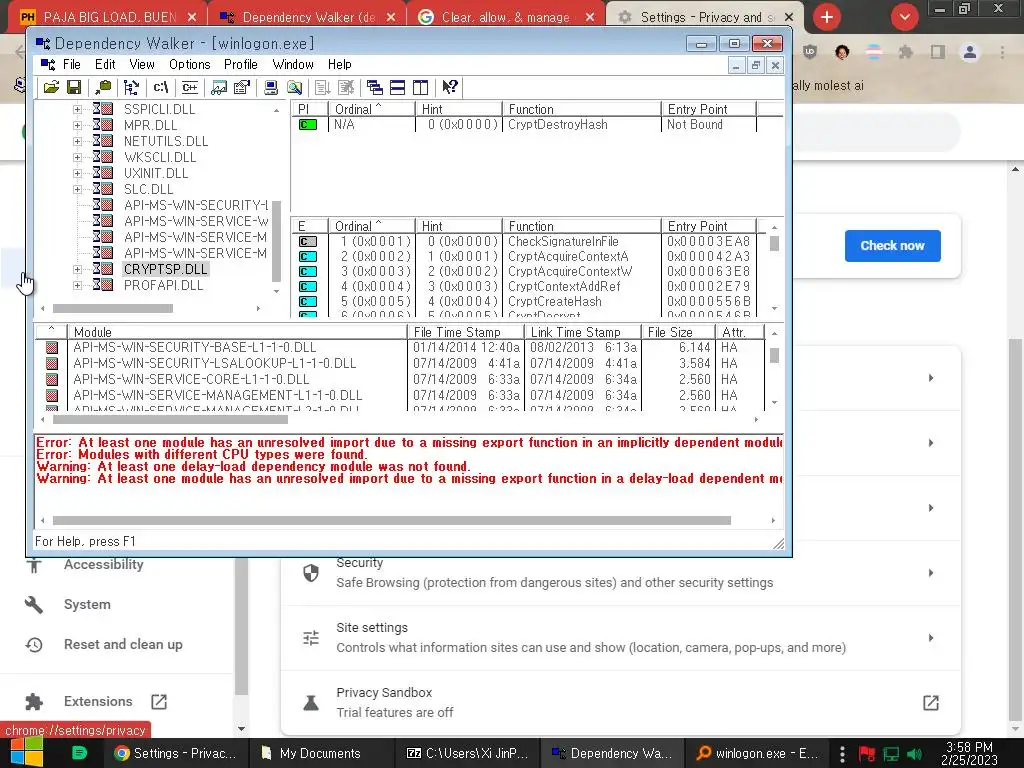Open 'winlogon.exe - E...' taskbar item

pos(757,753)
